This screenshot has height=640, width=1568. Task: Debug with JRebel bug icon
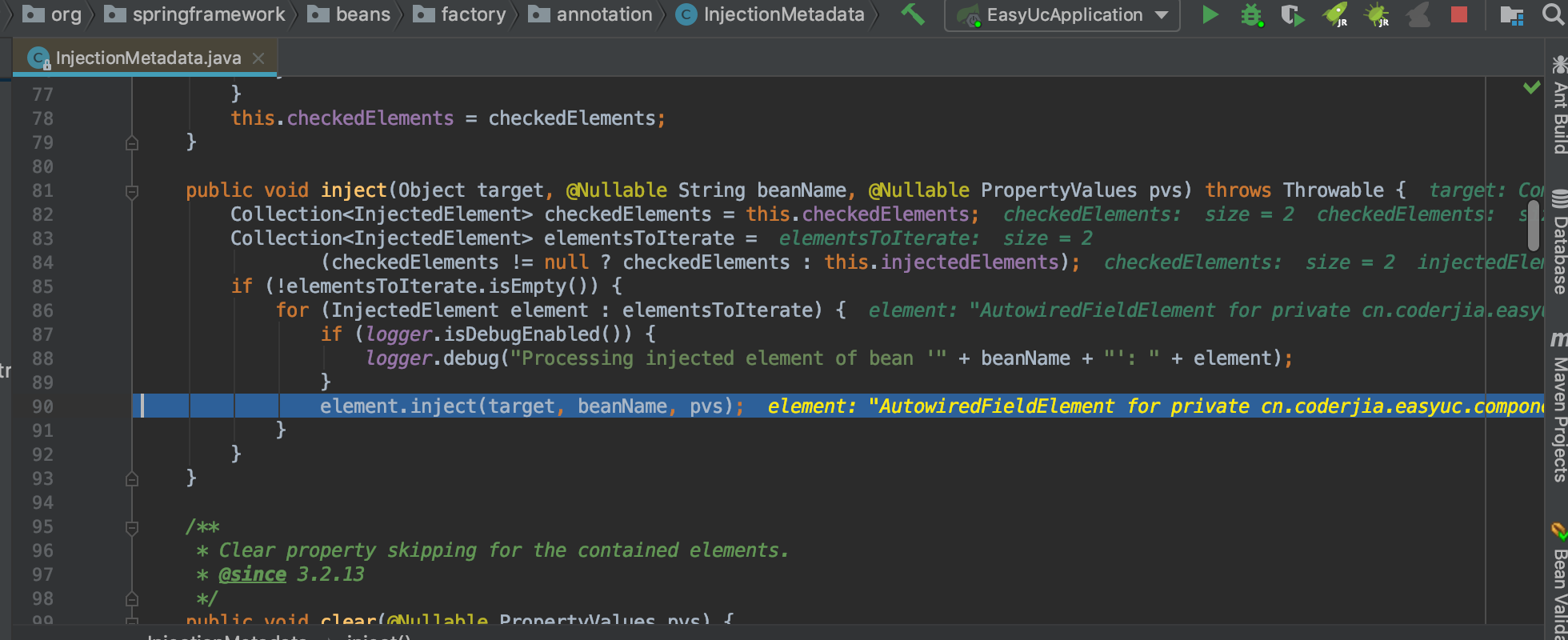pyautogui.click(x=1377, y=14)
